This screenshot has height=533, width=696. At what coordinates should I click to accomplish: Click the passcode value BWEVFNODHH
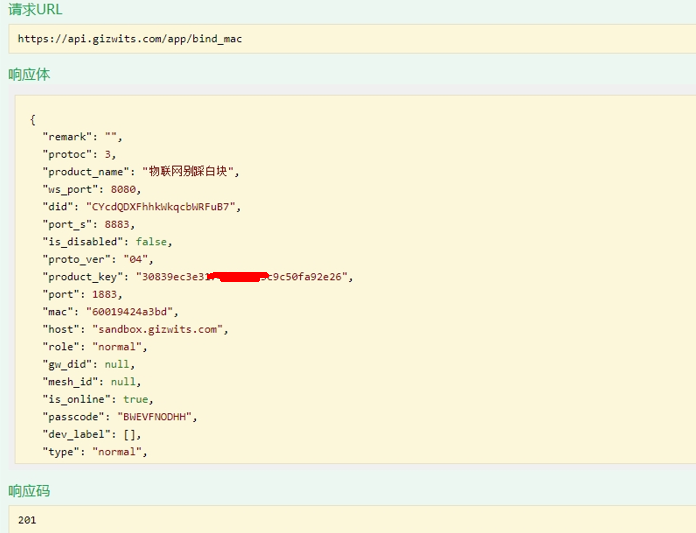154,417
